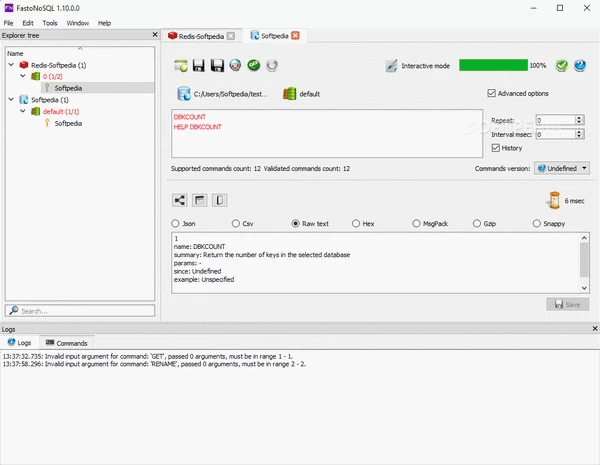
Task: Click the green 100% progress bar
Action: [x=493, y=66]
